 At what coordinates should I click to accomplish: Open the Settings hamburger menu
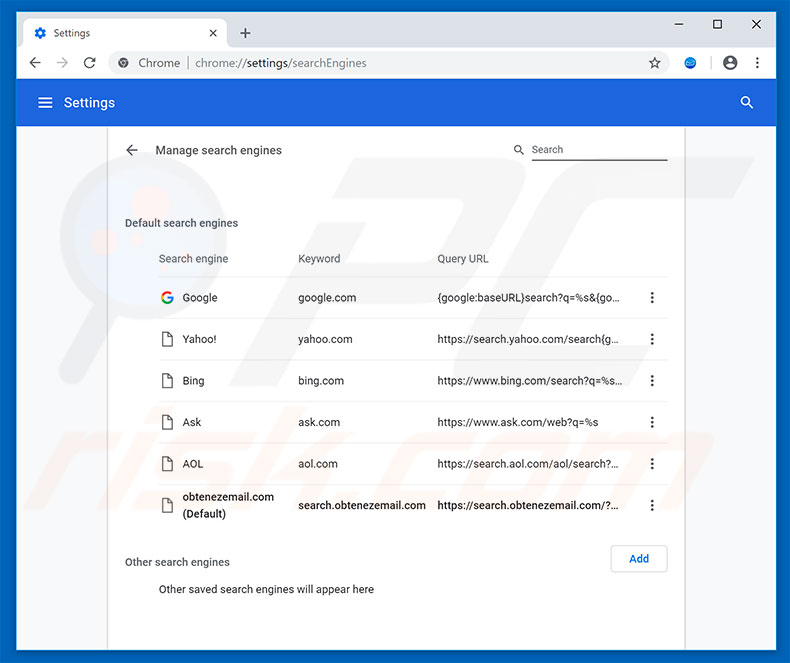click(x=45, y=103)
